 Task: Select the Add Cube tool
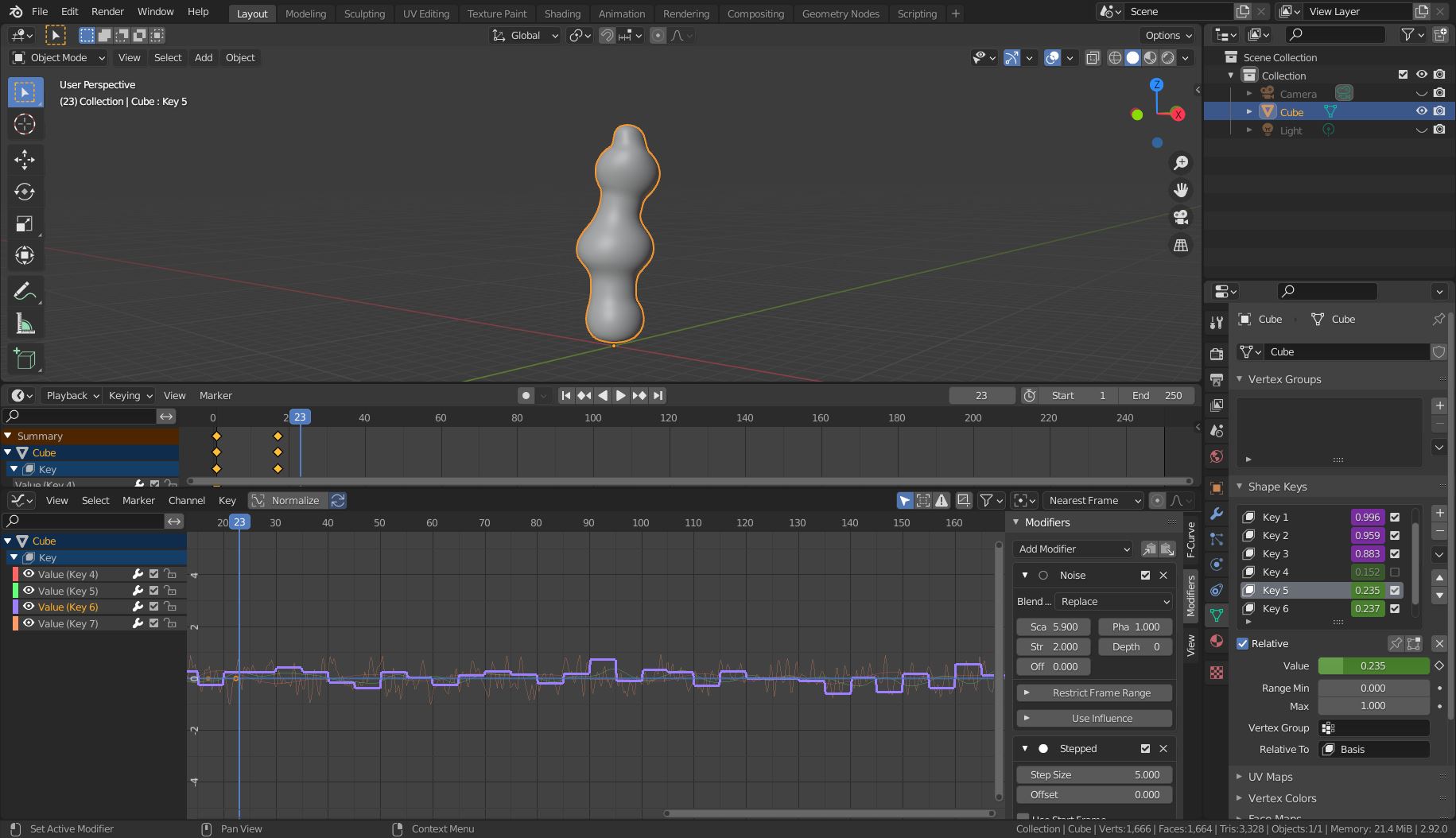pos(25,359)
